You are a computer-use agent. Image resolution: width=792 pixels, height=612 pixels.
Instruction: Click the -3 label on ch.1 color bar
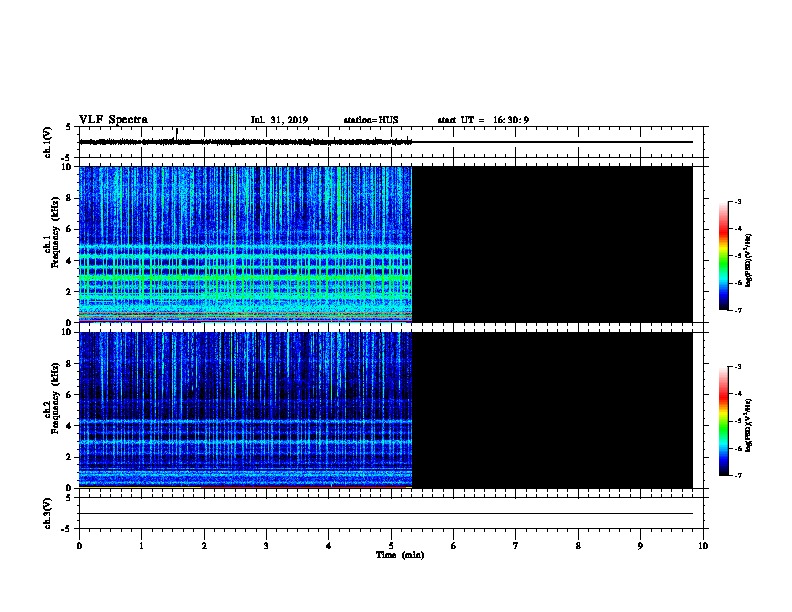coord(737,201)
